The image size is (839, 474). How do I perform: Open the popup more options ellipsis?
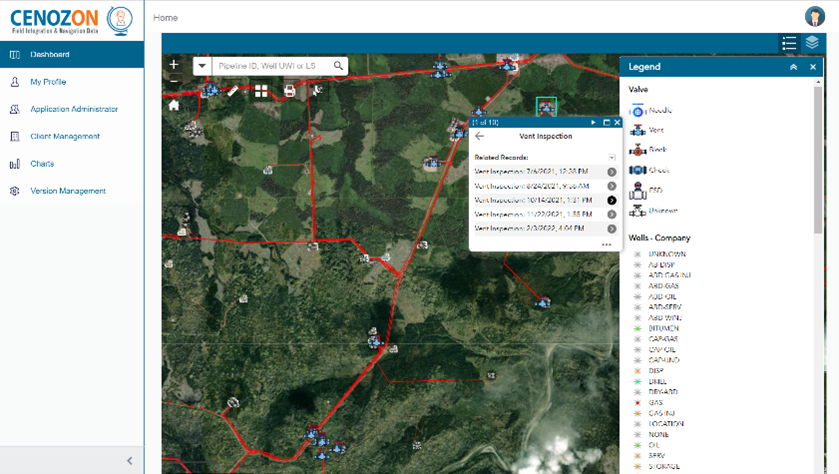(x=606, y=244)
